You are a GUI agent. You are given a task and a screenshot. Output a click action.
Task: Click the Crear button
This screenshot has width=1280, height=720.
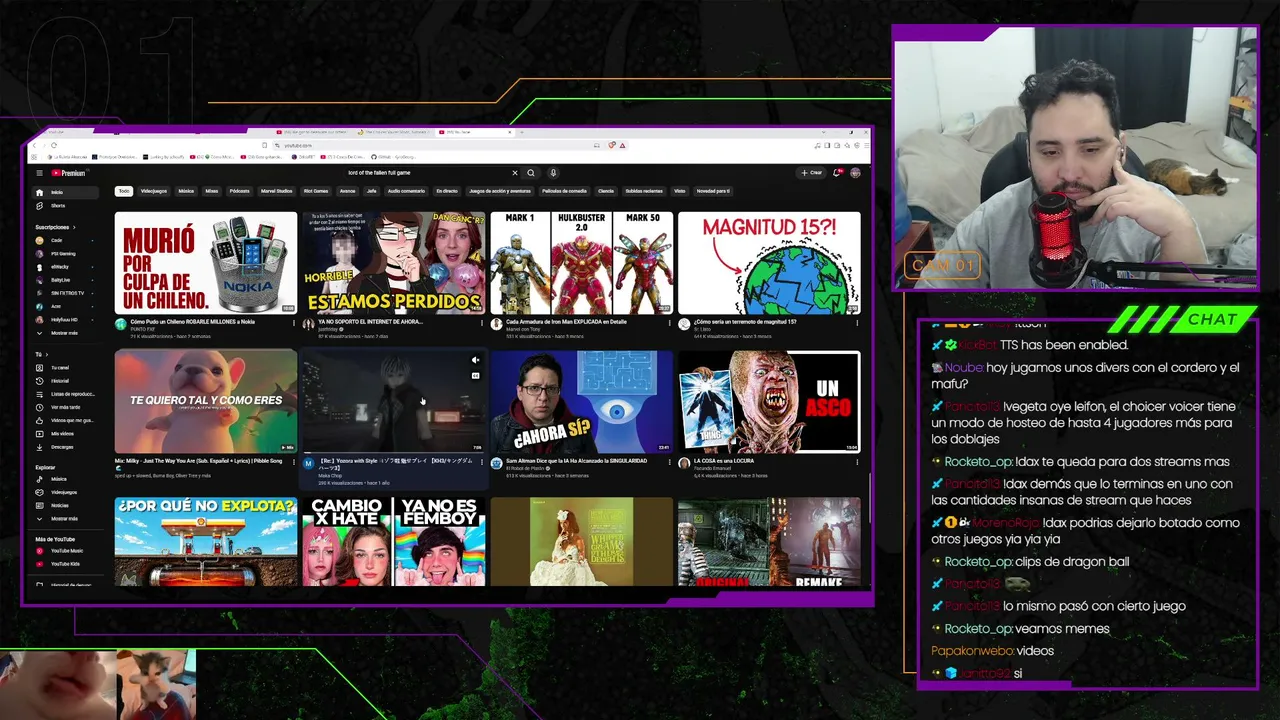pyautogui.click(x=812, y=173)
